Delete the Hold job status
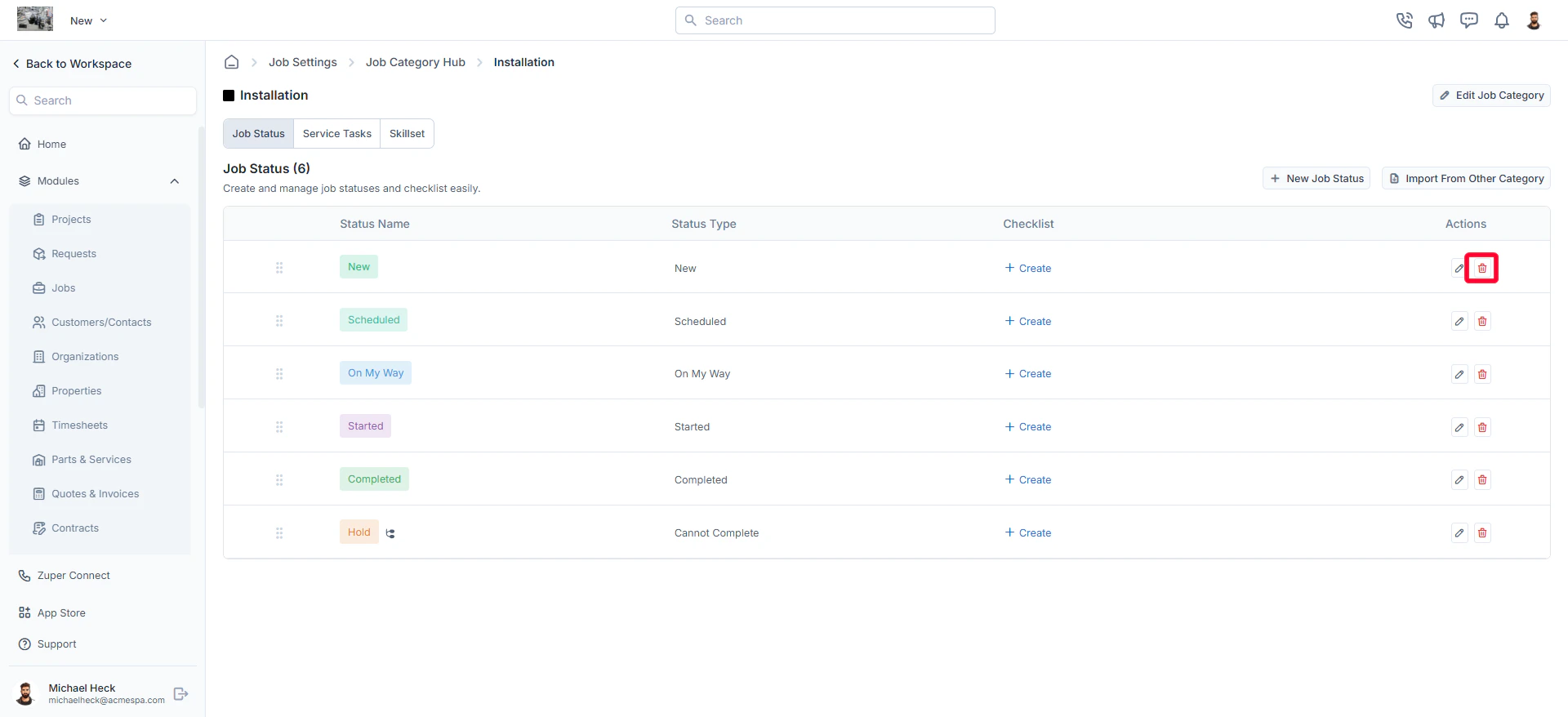Image resolution: width=1568 pixels, height=717 pixels. [1482, 532]
